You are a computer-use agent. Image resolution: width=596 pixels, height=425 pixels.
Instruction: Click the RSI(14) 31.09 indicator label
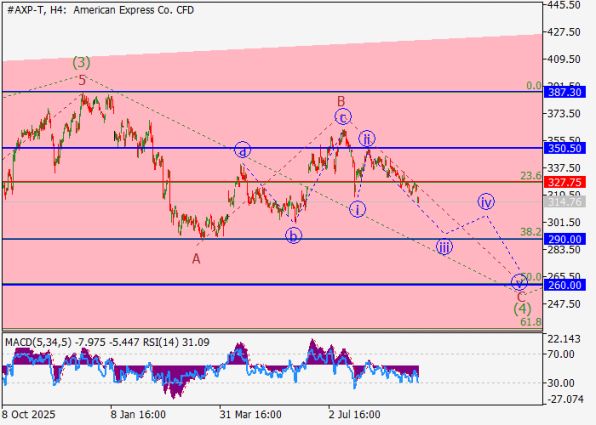coord(176,343)
